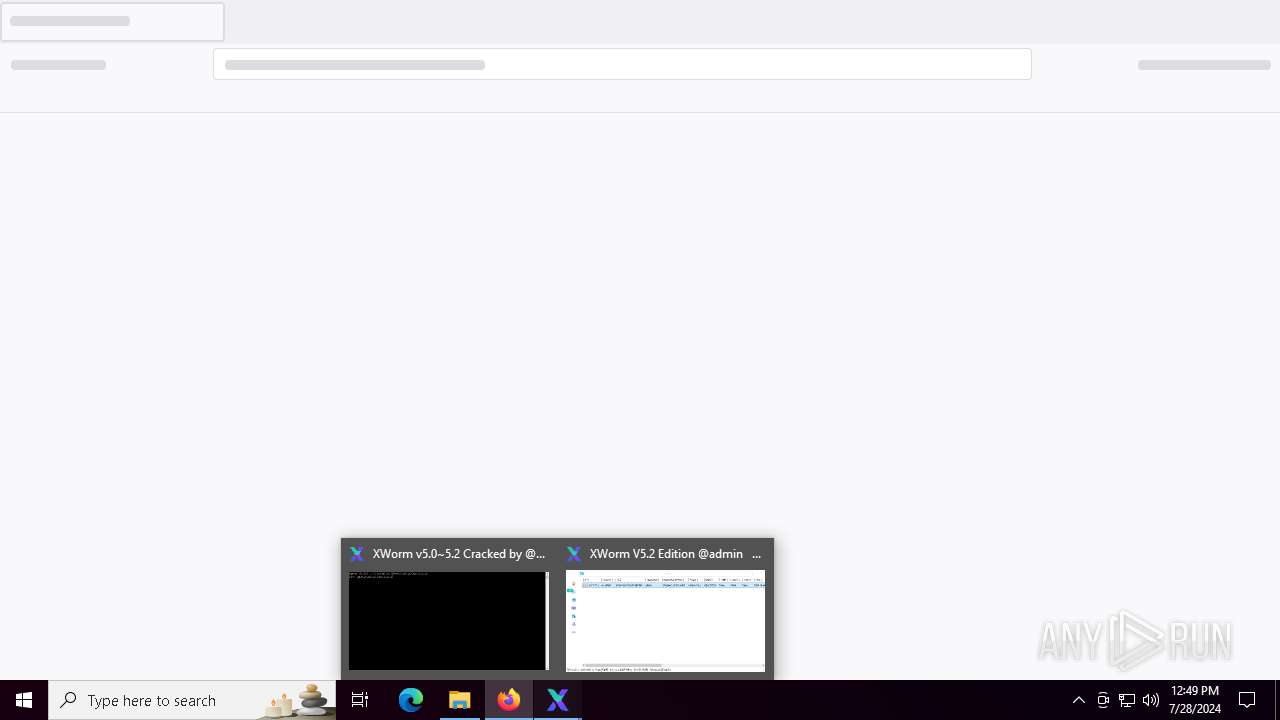Click the taskbar search box
The height and width of the screenshot is (720, 1280).
coord(192,700)
